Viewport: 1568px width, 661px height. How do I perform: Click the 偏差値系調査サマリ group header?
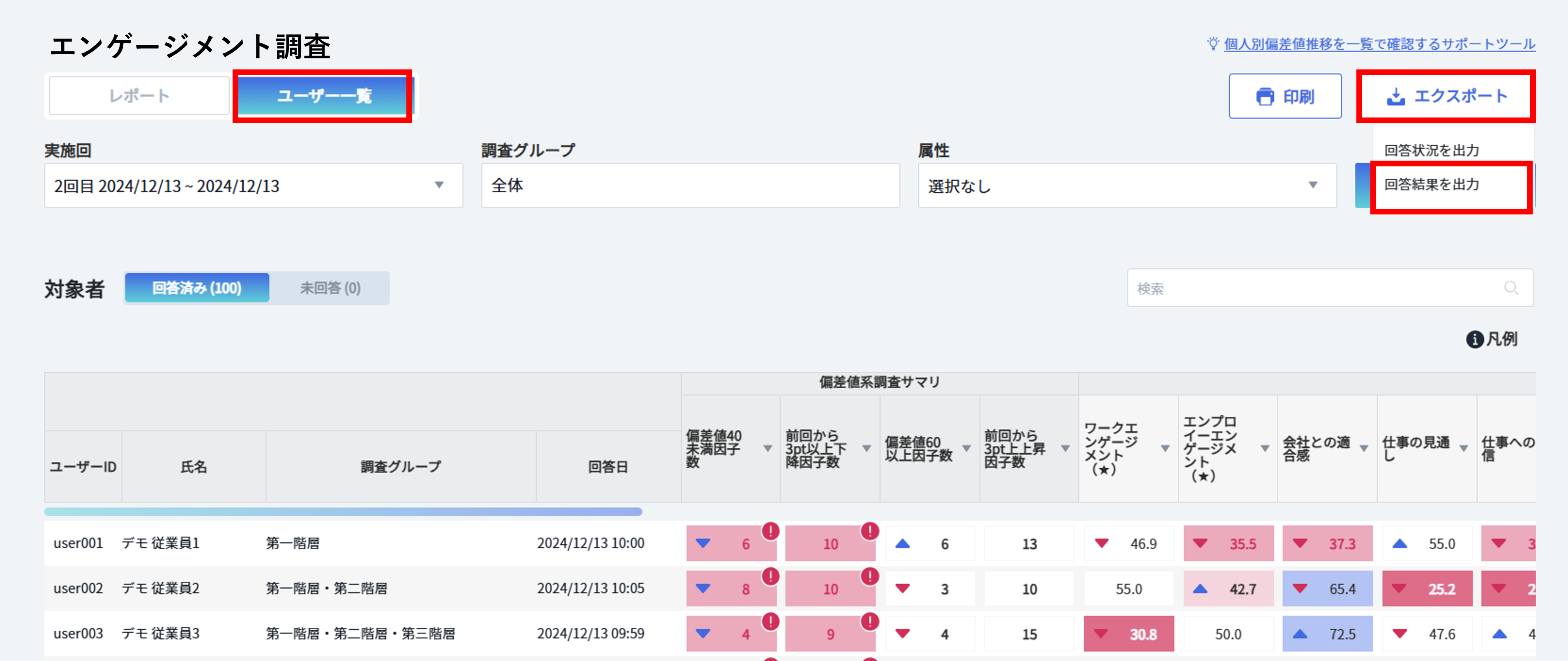point(880,382)
